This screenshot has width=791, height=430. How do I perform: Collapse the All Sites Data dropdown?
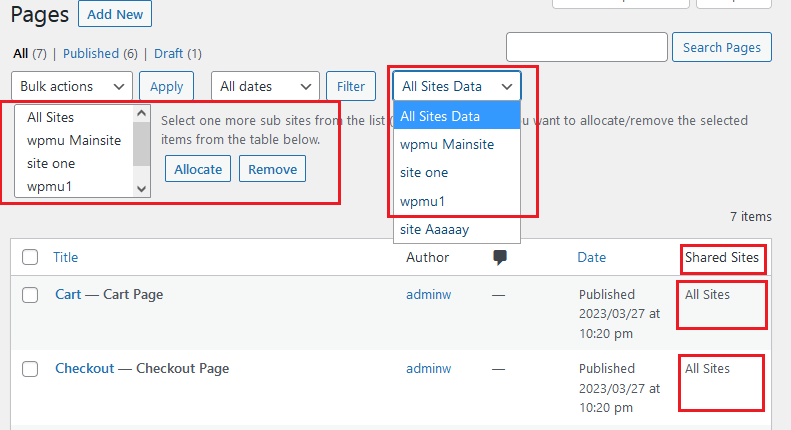[457, 87]
